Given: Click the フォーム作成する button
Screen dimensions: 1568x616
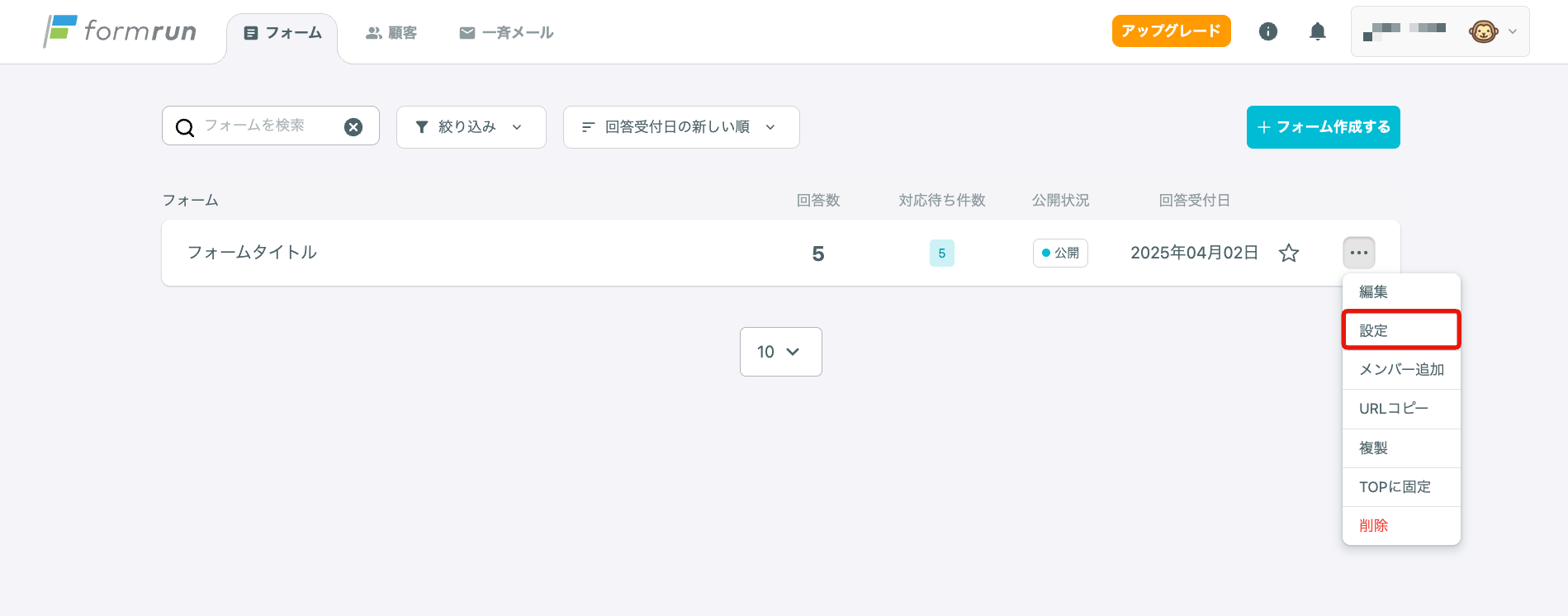Looking at the screenshot, I should point(1323,127).
